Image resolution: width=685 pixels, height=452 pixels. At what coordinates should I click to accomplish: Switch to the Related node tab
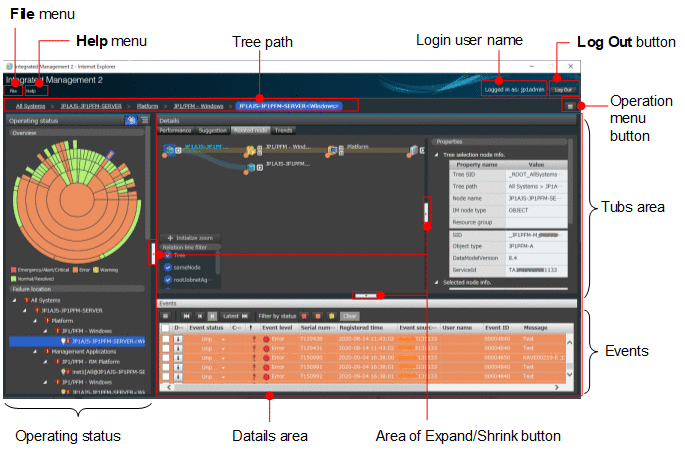pos(250,130)
